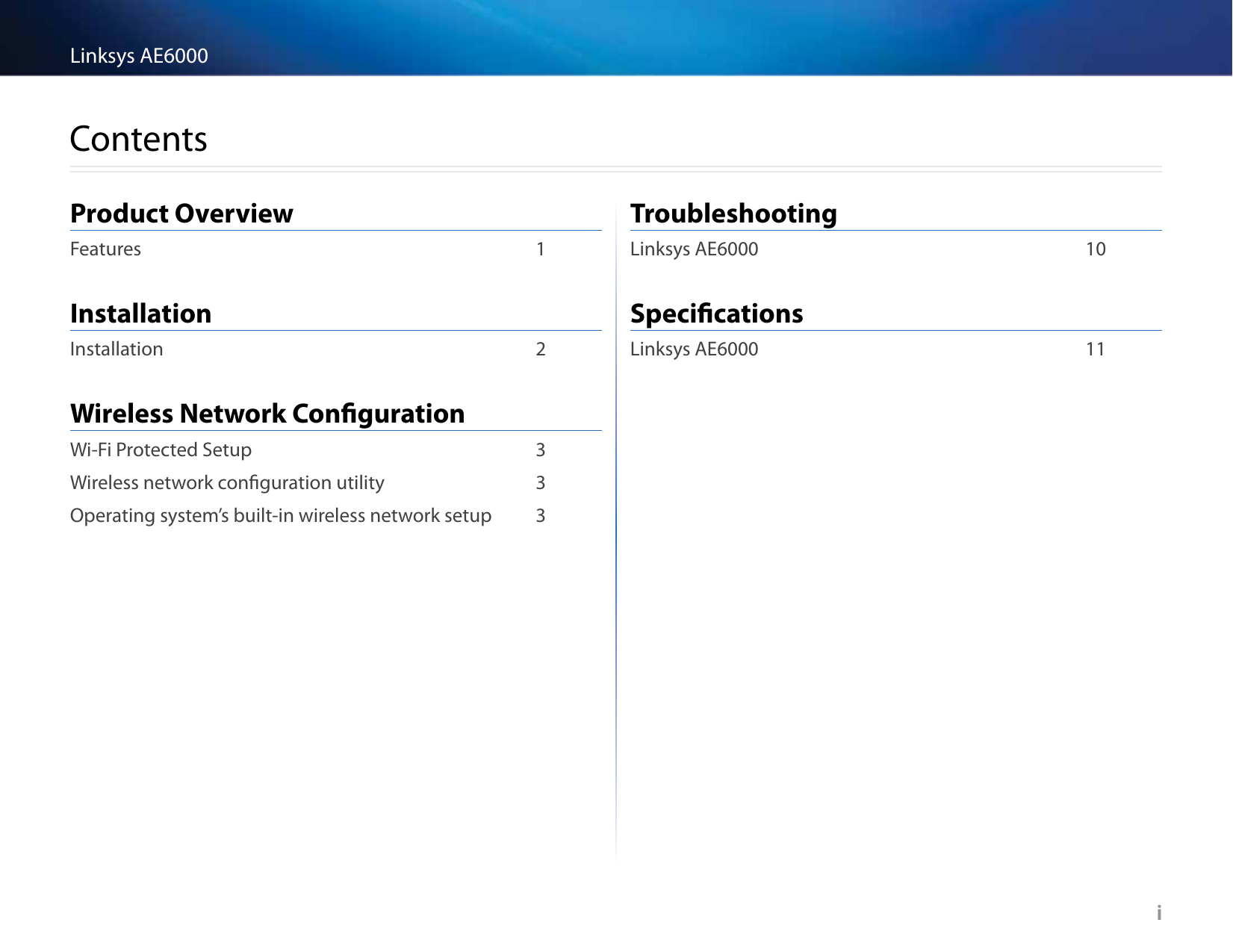Select the Product Overview heading
Viewport: 1233px width, 952px height.
pyautogui.click(x=181, y=214)
